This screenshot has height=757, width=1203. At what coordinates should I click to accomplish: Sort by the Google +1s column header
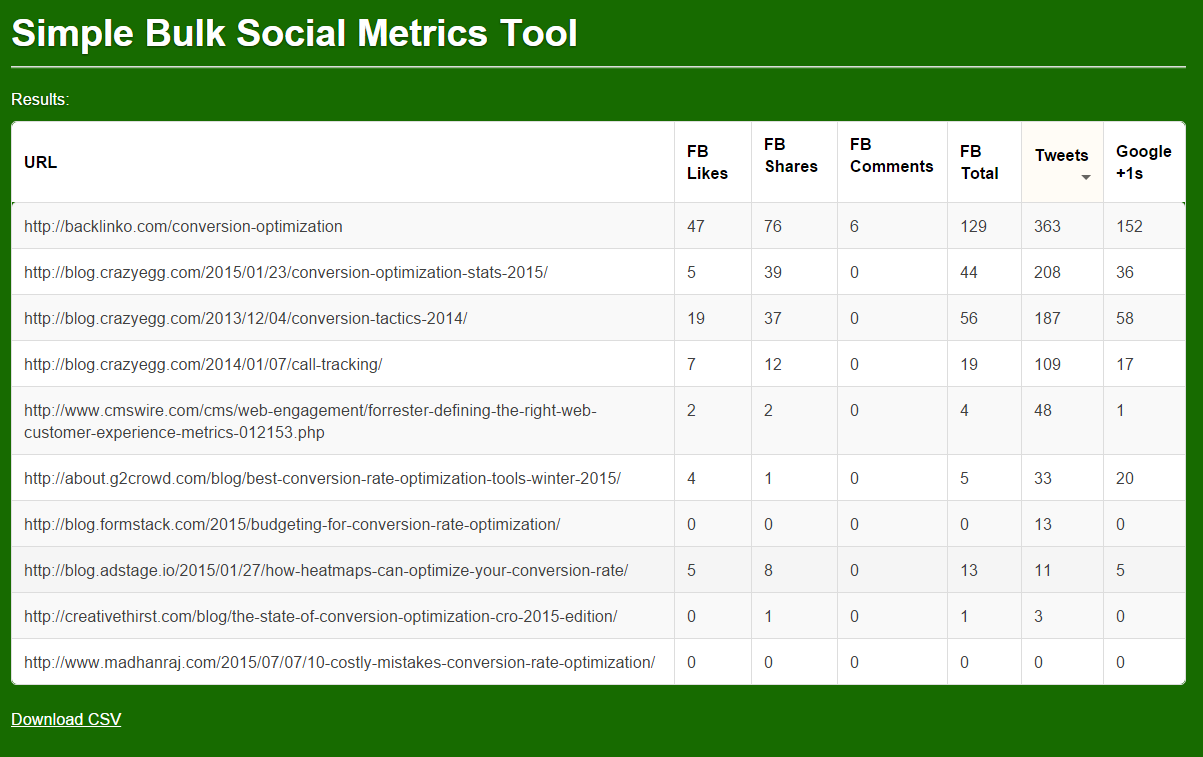pyautogui.click(x=1144, y=162)
